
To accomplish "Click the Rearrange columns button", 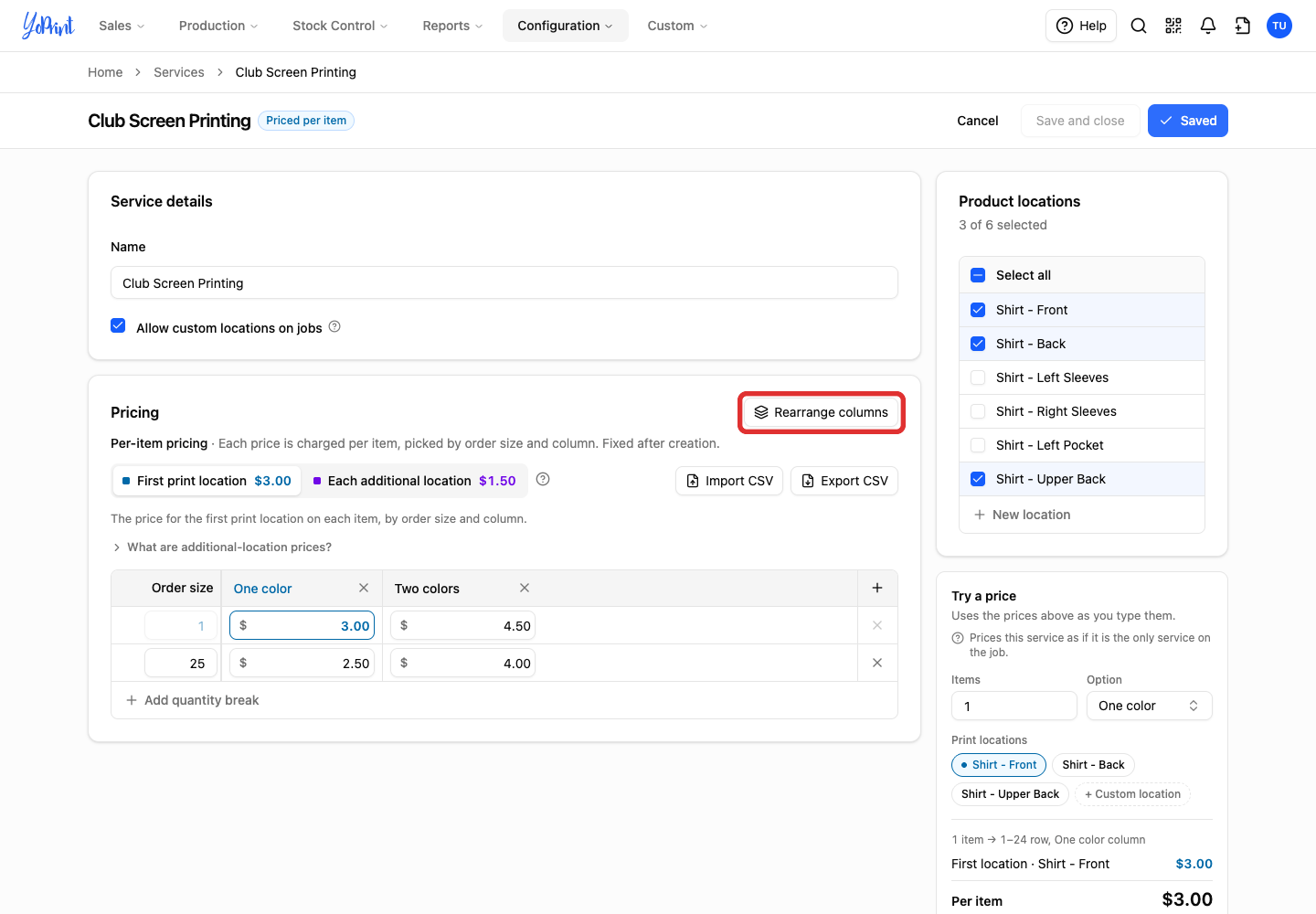I will [x=822, y=412].
